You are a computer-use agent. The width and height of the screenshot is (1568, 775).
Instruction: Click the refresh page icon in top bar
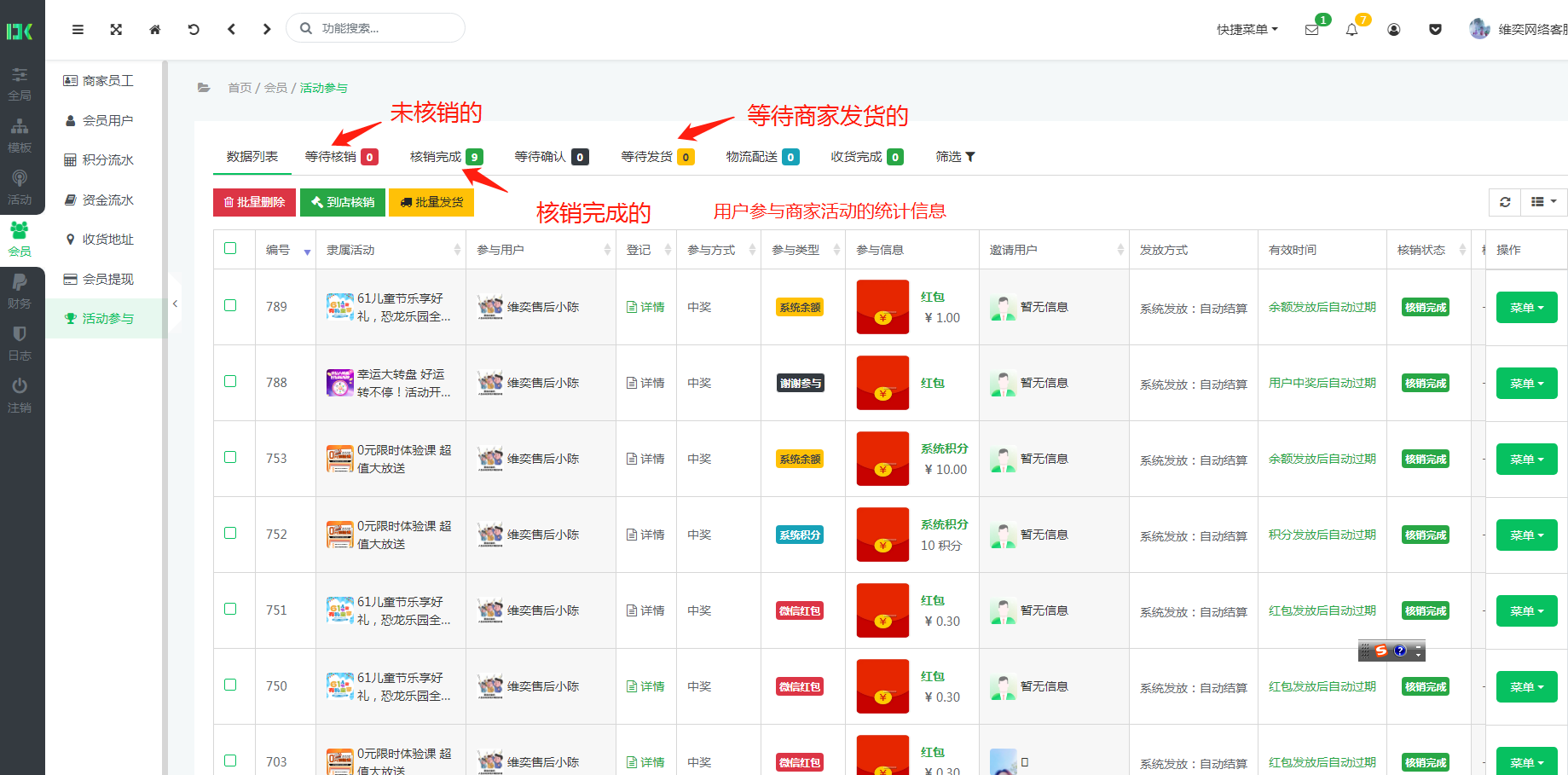tap(194, 29)
